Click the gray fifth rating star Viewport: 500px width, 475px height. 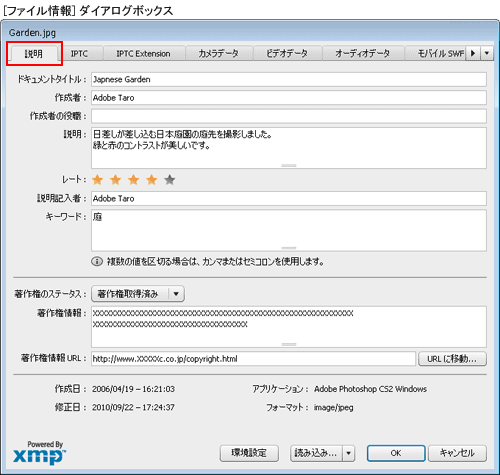(170, 180)
